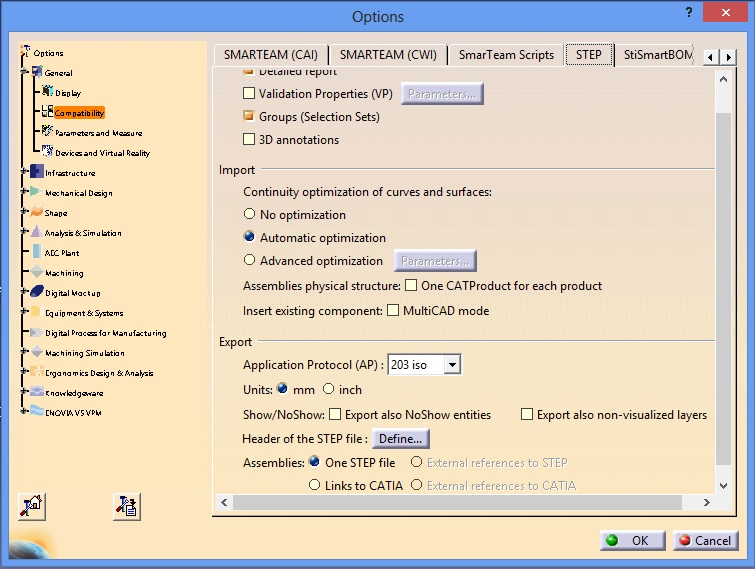755x569 pixels.
Task: Switch to the SMARTEAM (CWI) tab
Action: 388,54
